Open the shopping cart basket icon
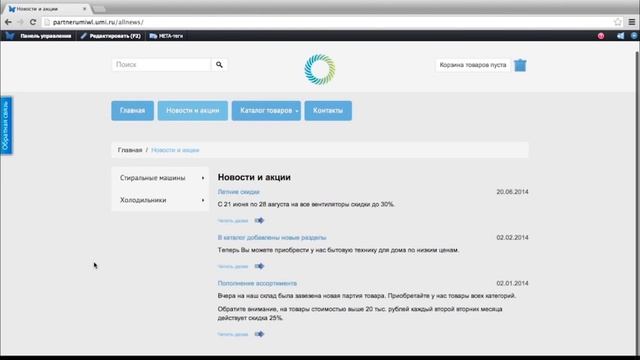This screenshot has width=640, height=360. [x=520, y=65]
